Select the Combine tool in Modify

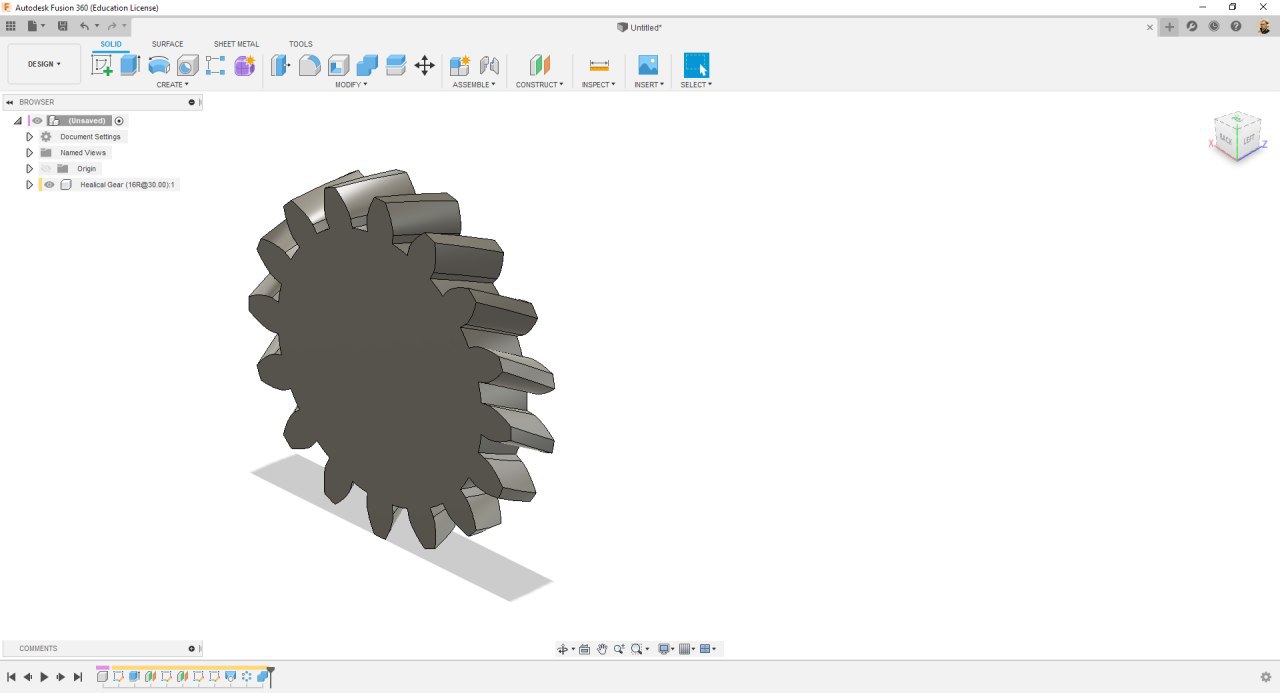(x=367, y=65)
